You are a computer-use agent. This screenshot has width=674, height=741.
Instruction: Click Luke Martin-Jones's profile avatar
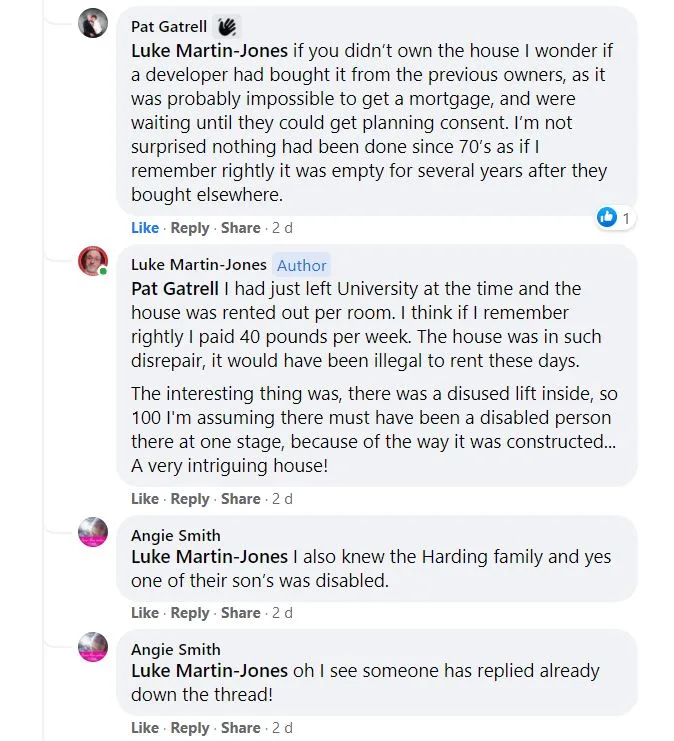(93, 262)
